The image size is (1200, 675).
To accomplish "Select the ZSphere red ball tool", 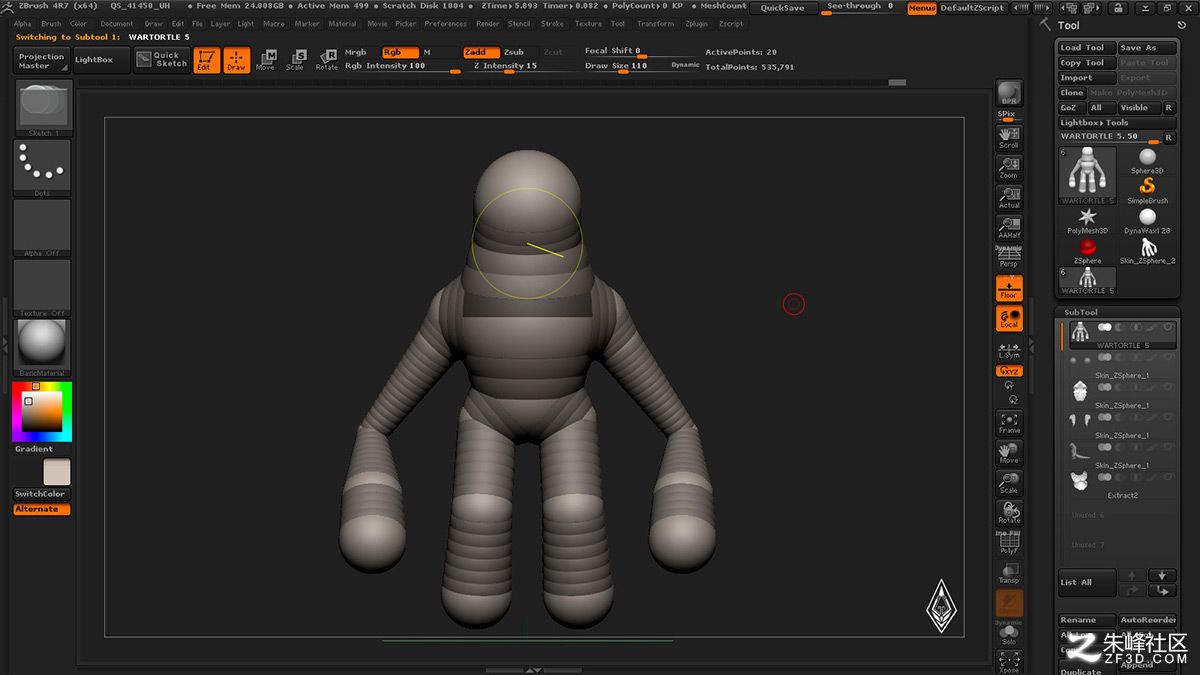I will point(1087,252).
